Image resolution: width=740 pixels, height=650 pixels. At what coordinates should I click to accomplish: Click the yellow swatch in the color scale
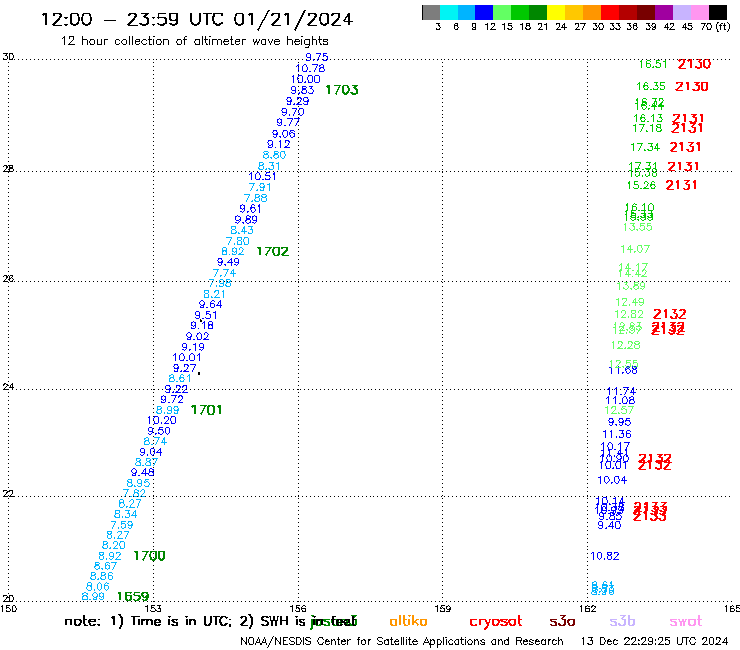556,12
